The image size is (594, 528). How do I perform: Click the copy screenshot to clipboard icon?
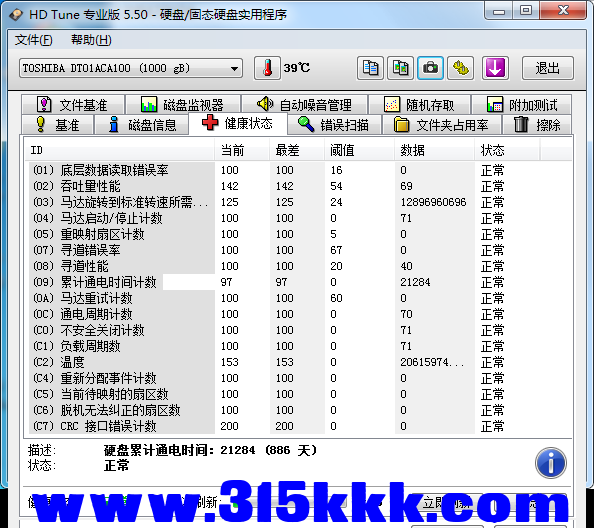(400, 68)
